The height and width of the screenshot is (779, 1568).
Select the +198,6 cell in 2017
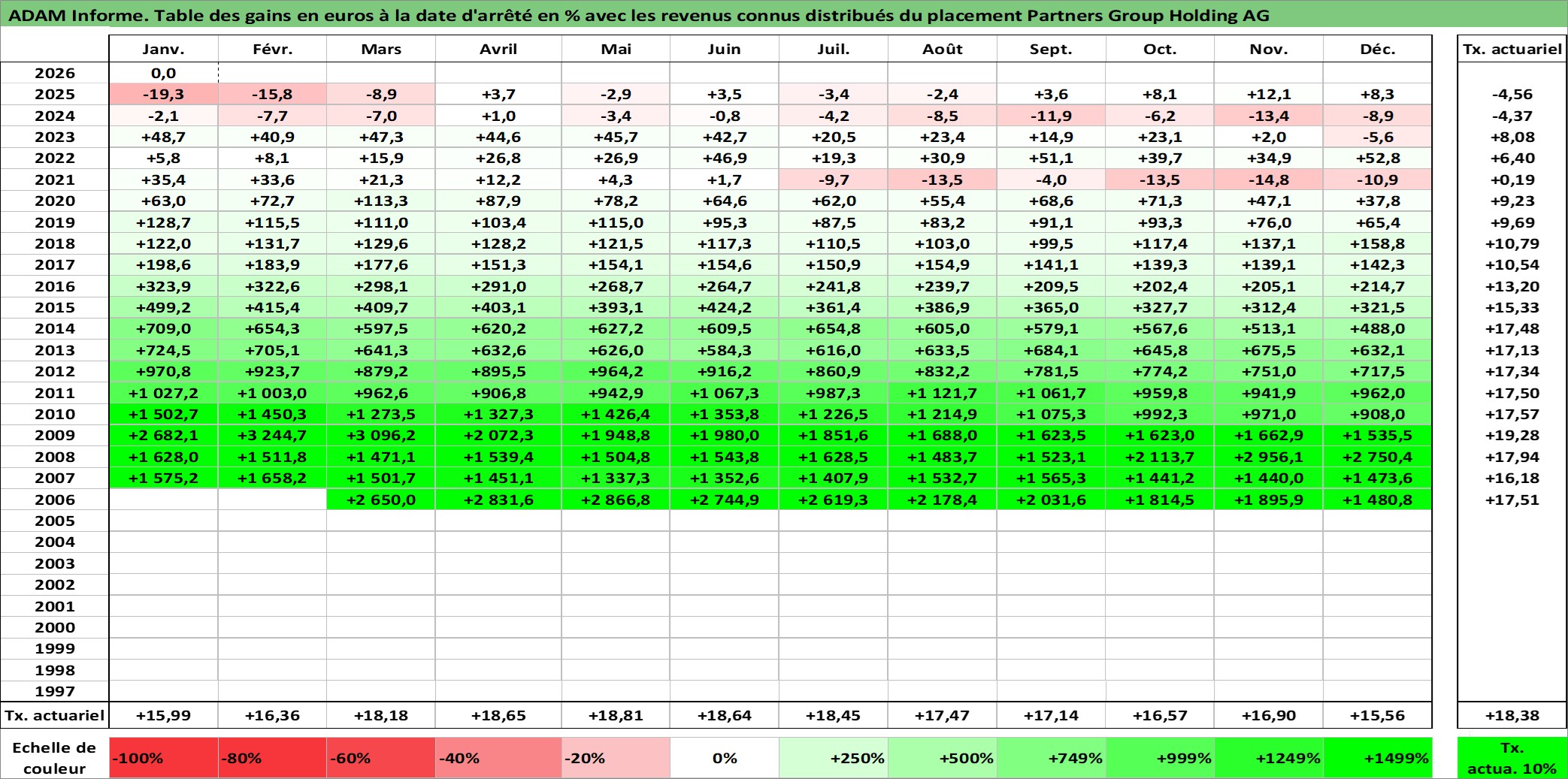[x=163, y=264]
